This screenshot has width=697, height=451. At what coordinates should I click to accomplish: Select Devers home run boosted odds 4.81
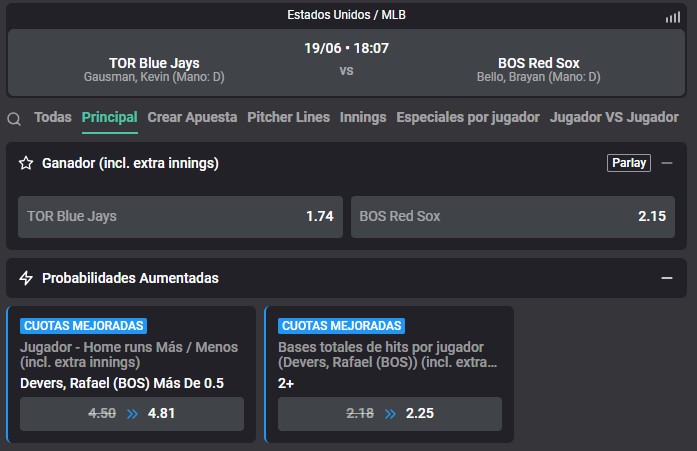132,414
